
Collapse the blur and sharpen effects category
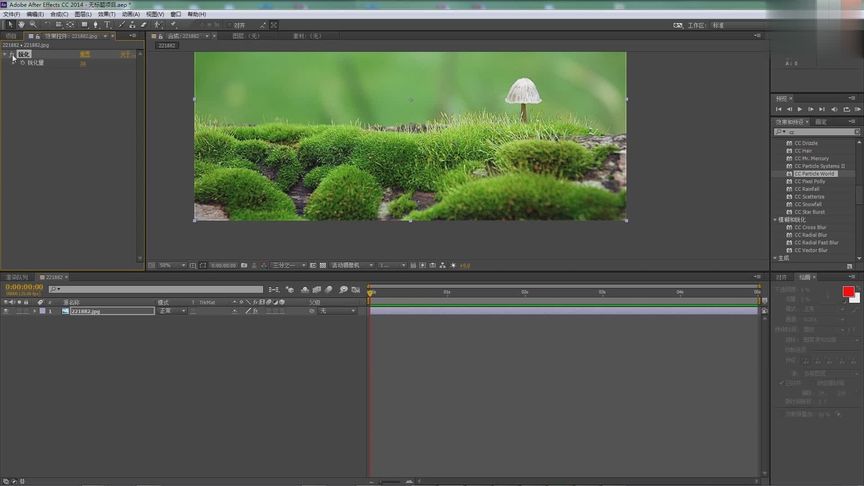tap(775, 219)
